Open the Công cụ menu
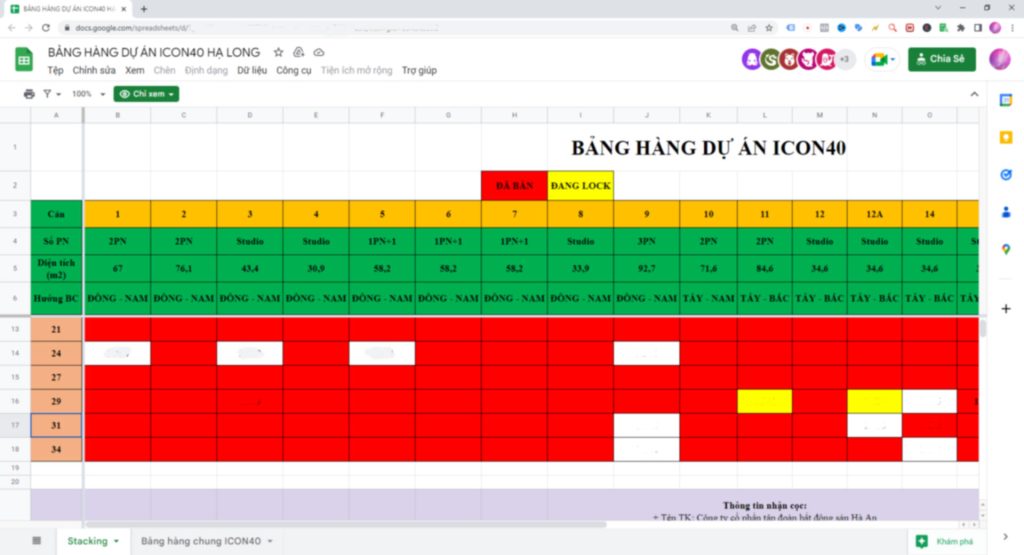This screenshot has height=555, width=1024. [x=293, y=71]
